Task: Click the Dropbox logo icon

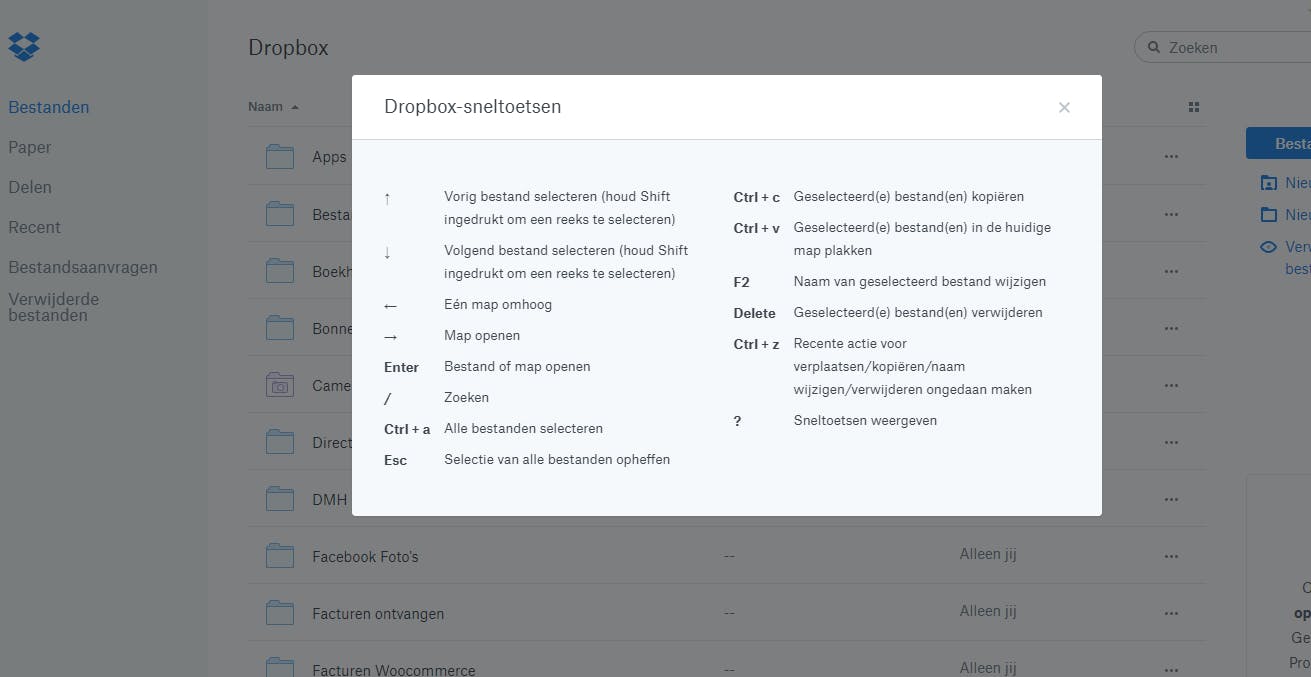Action: pos(23,46)
